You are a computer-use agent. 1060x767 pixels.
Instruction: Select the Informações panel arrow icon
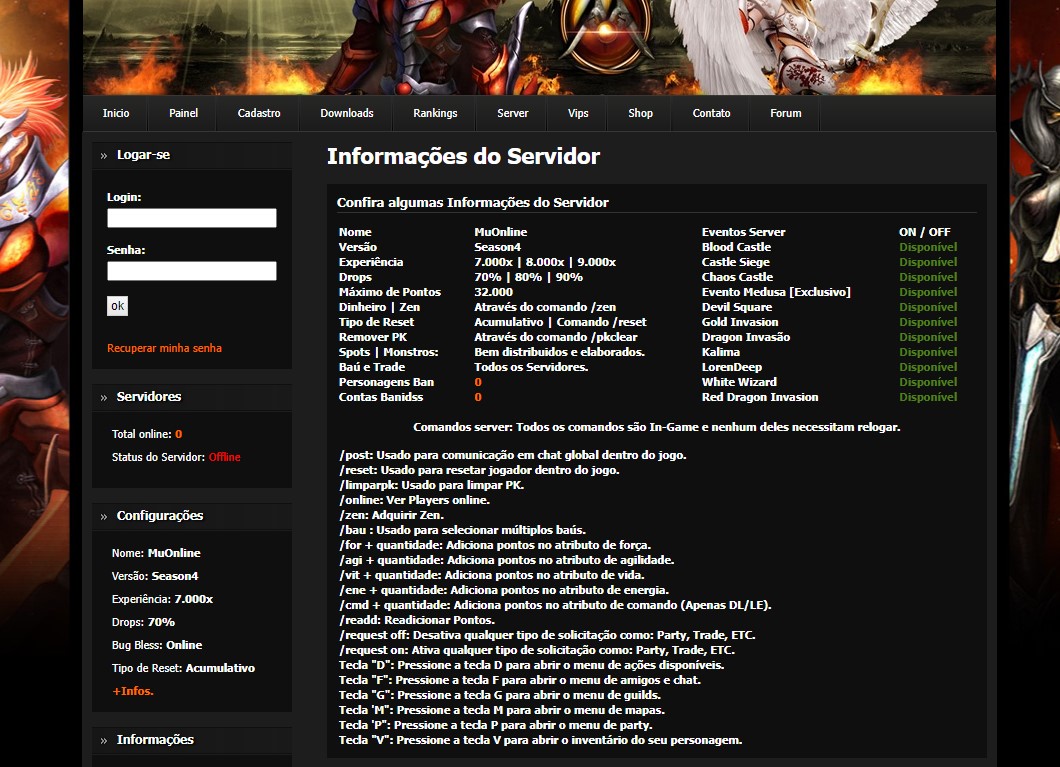[x=103, y=741]
